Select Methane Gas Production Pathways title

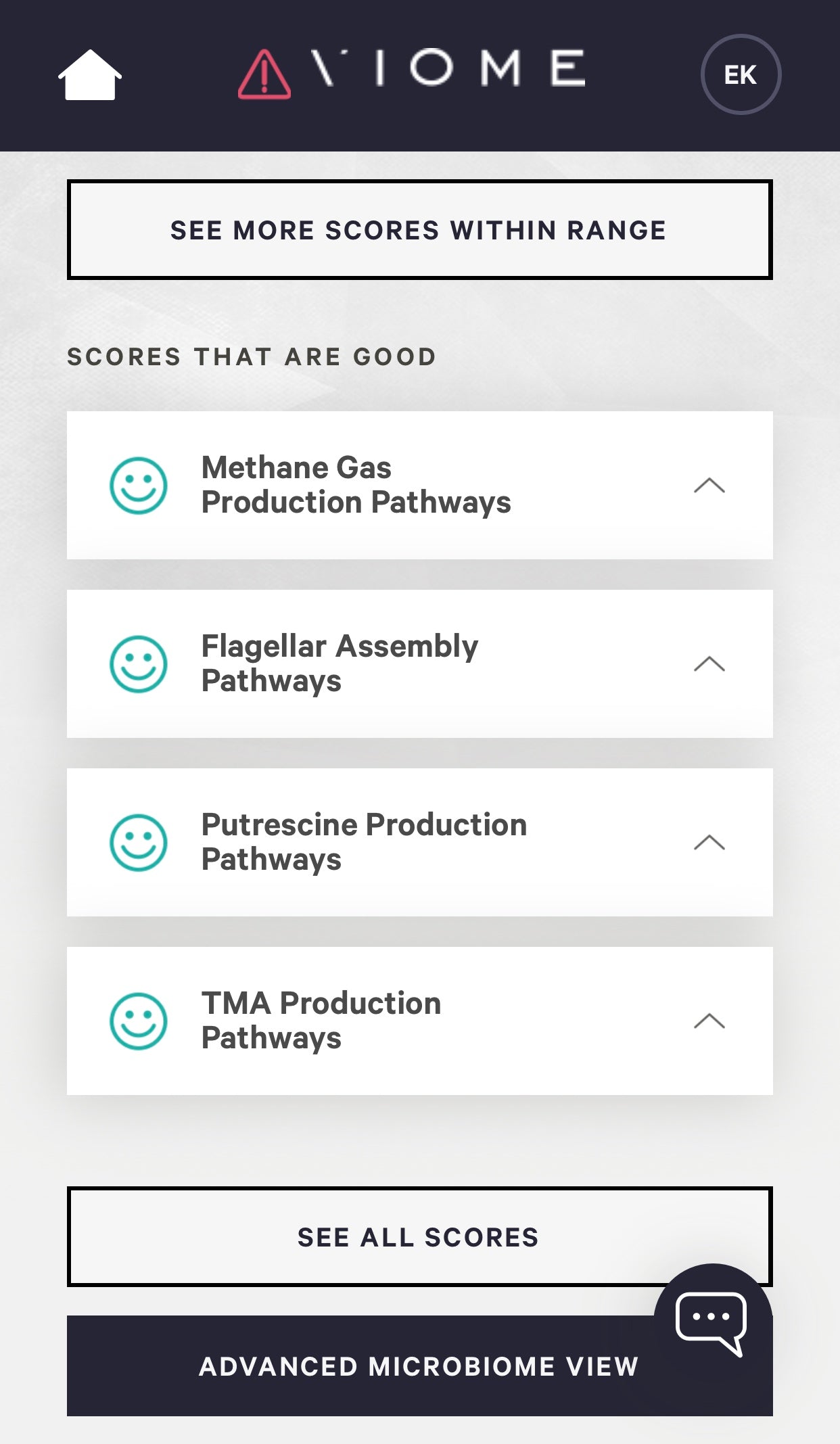[x=356, y=485]
